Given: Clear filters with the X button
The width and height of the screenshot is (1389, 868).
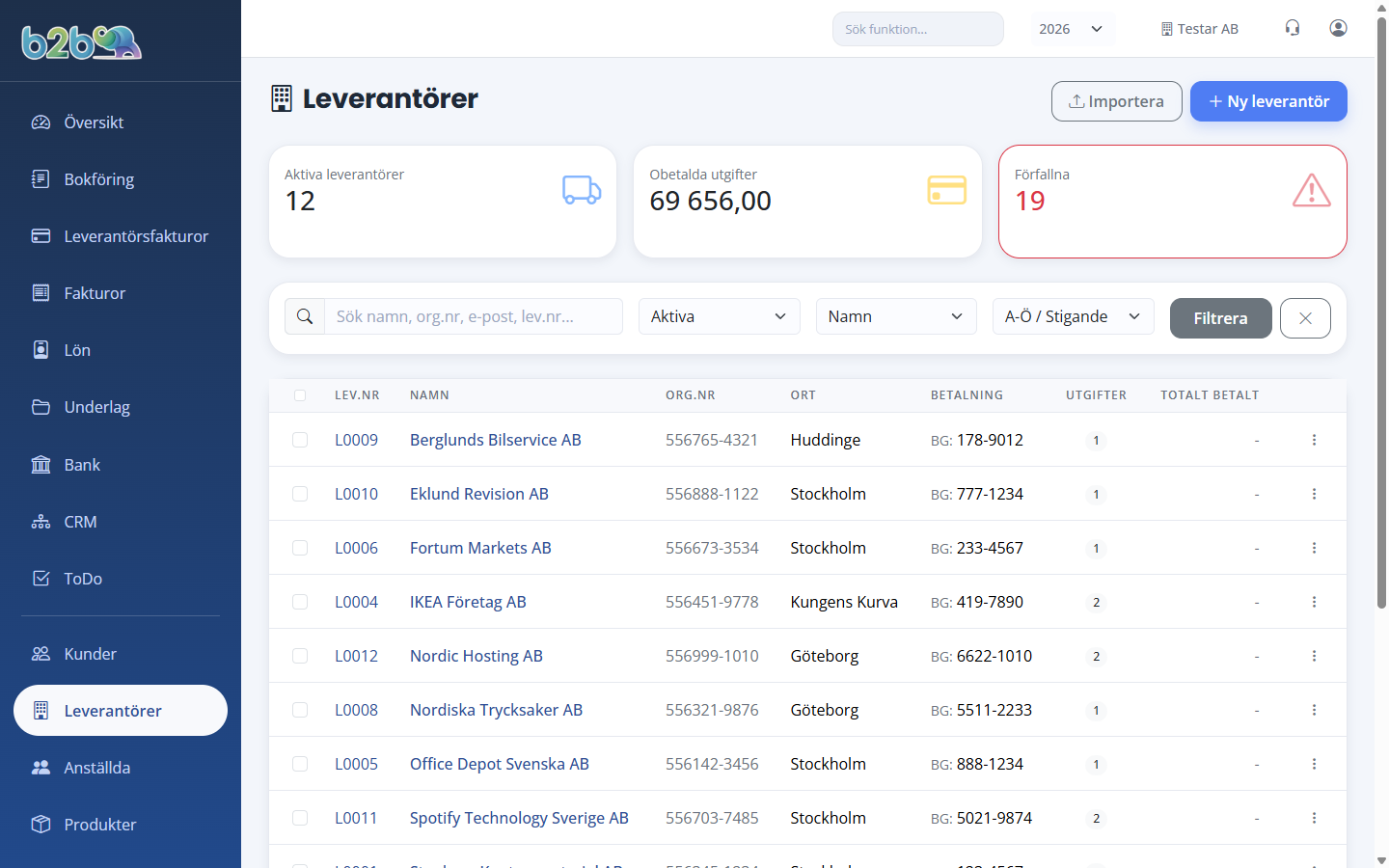Looking at the screenshot, I should click(x=1305, y=318).
